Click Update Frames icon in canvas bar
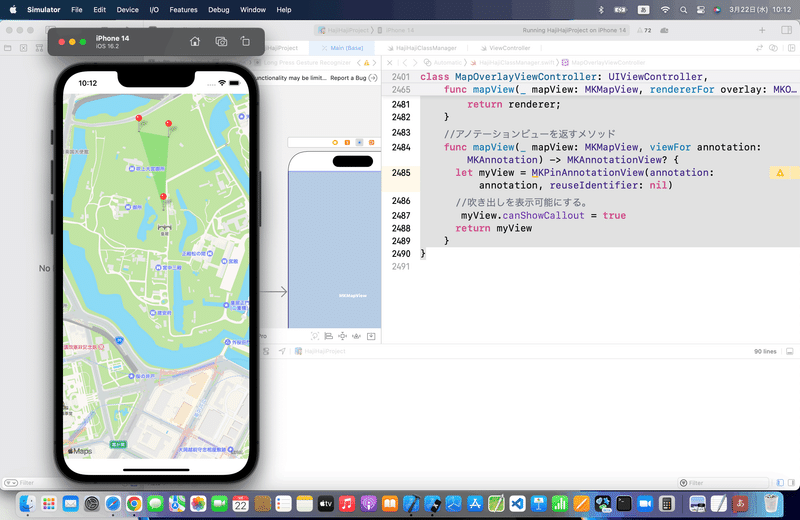The image size is (800, 520). coord(315,336)
